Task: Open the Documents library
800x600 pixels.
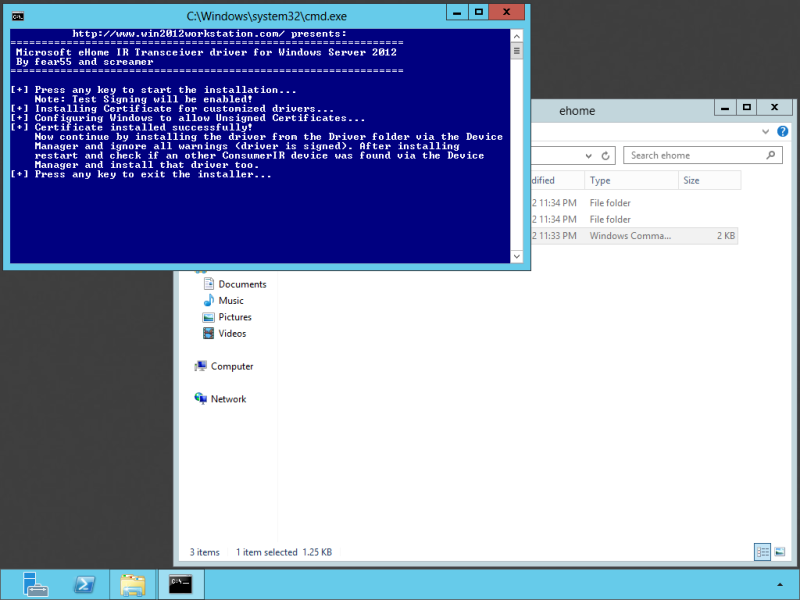Action: coord(242,284)
